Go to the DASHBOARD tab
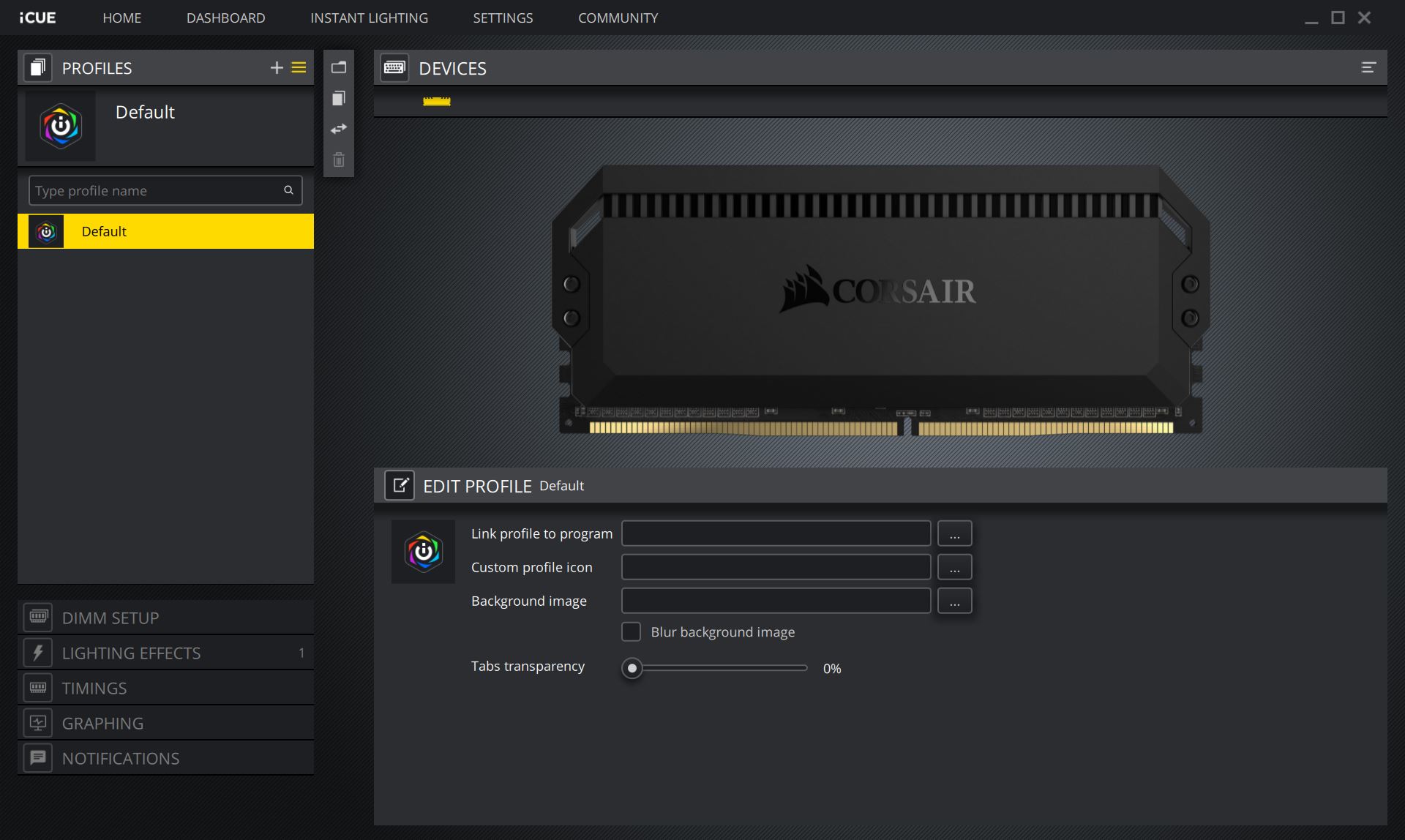The image size is (1405, 840). pos(225,18)
